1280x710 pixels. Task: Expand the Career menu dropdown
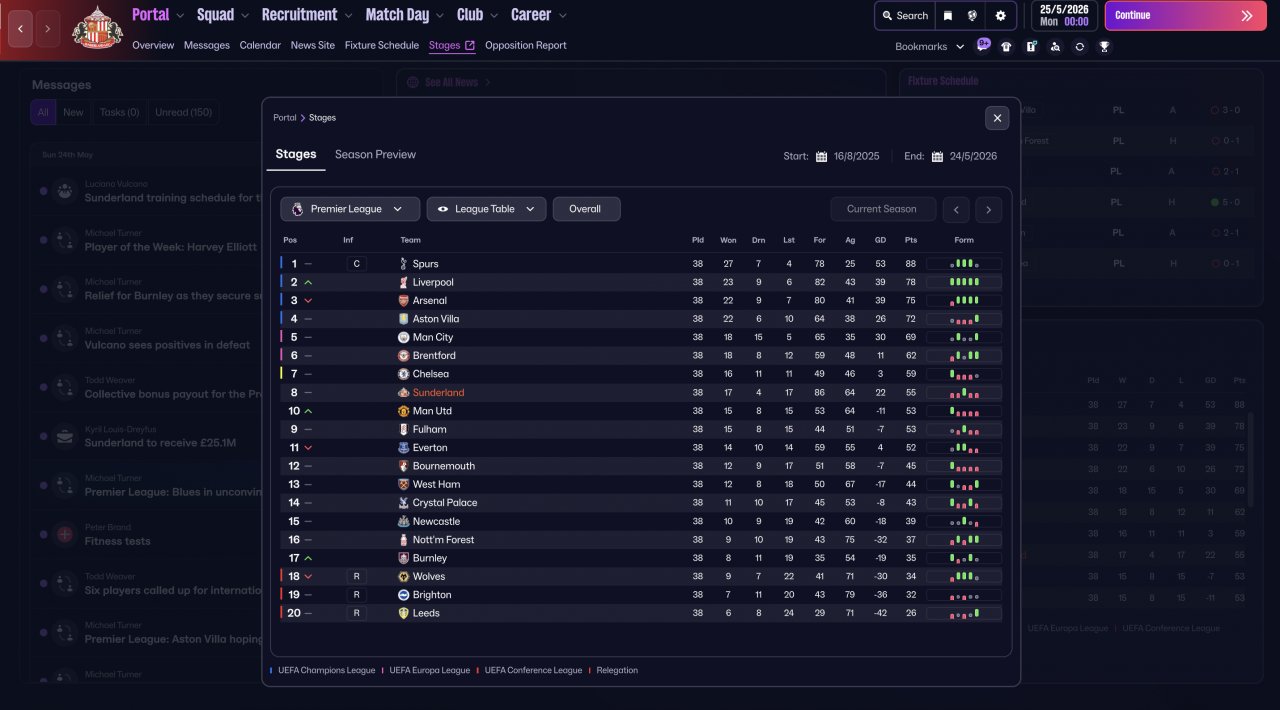tap(562, 16)
